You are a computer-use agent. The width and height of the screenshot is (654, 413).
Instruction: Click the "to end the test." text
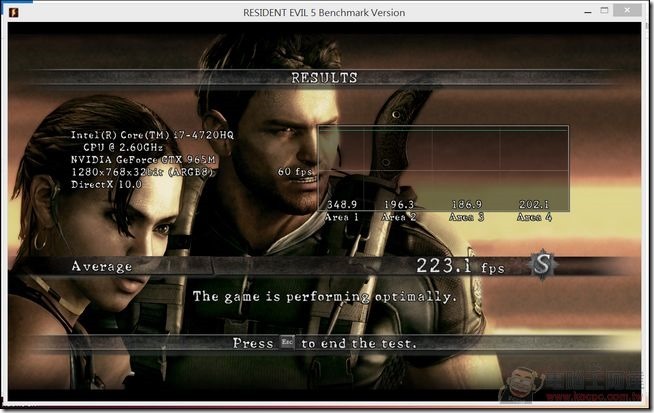click(x=359, y=344)
